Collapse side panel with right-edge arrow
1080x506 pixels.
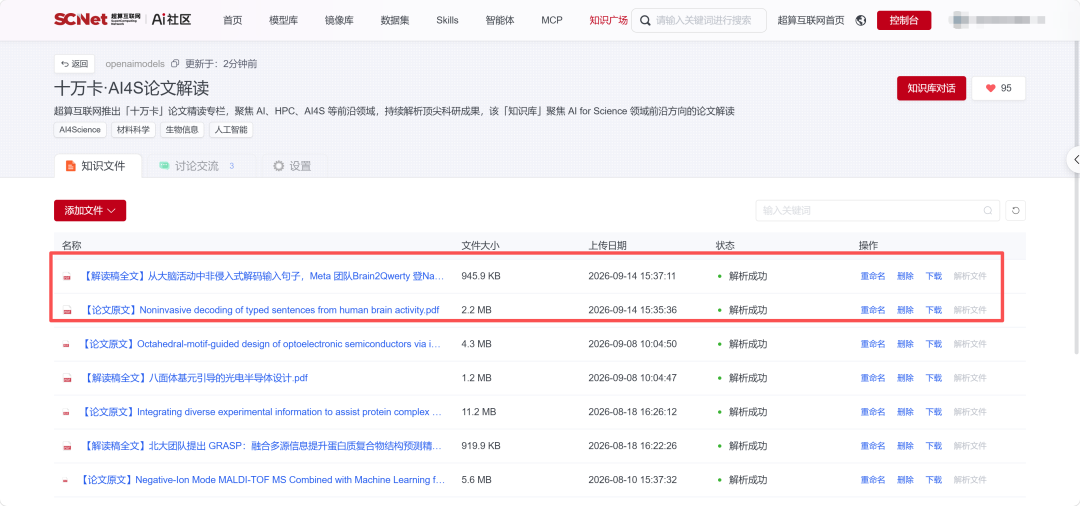1074,160
